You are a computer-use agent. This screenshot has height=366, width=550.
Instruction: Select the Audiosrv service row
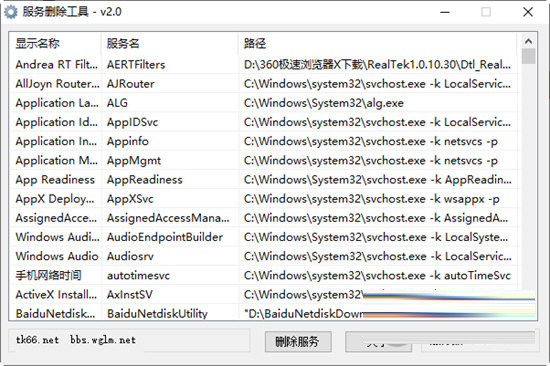(x=264, y=257)
